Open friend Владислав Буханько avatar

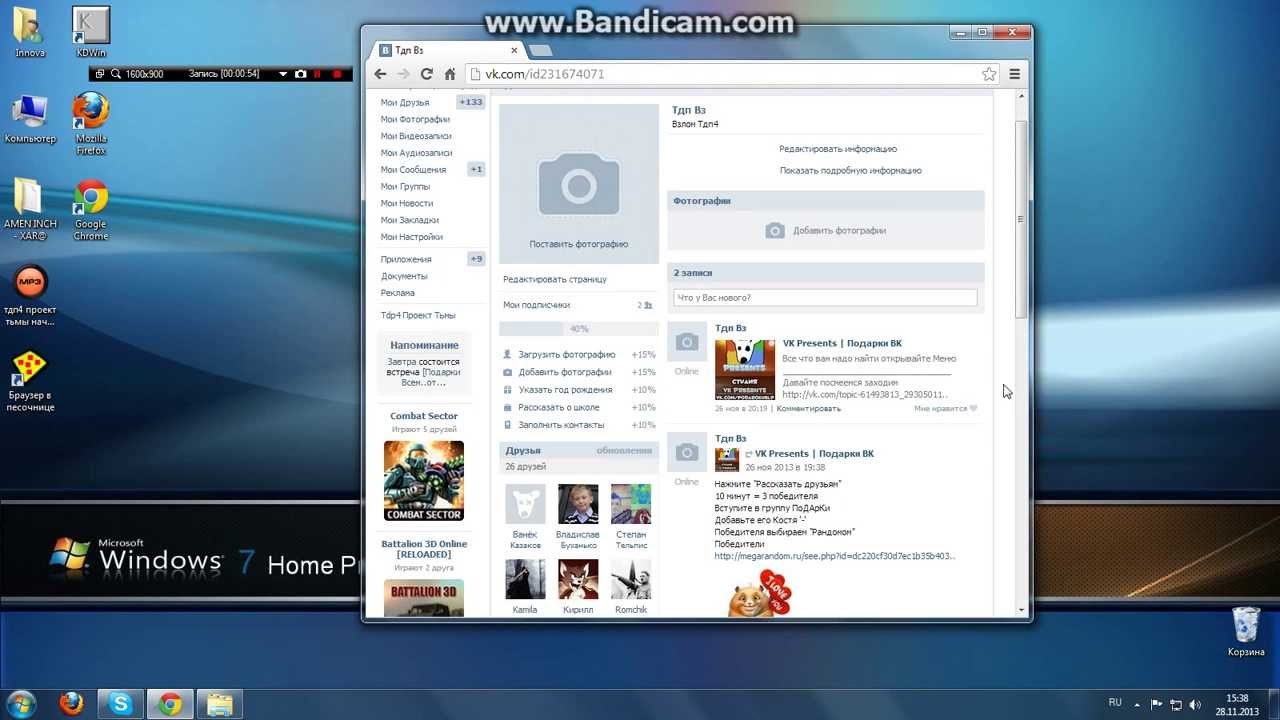(578, 504)
